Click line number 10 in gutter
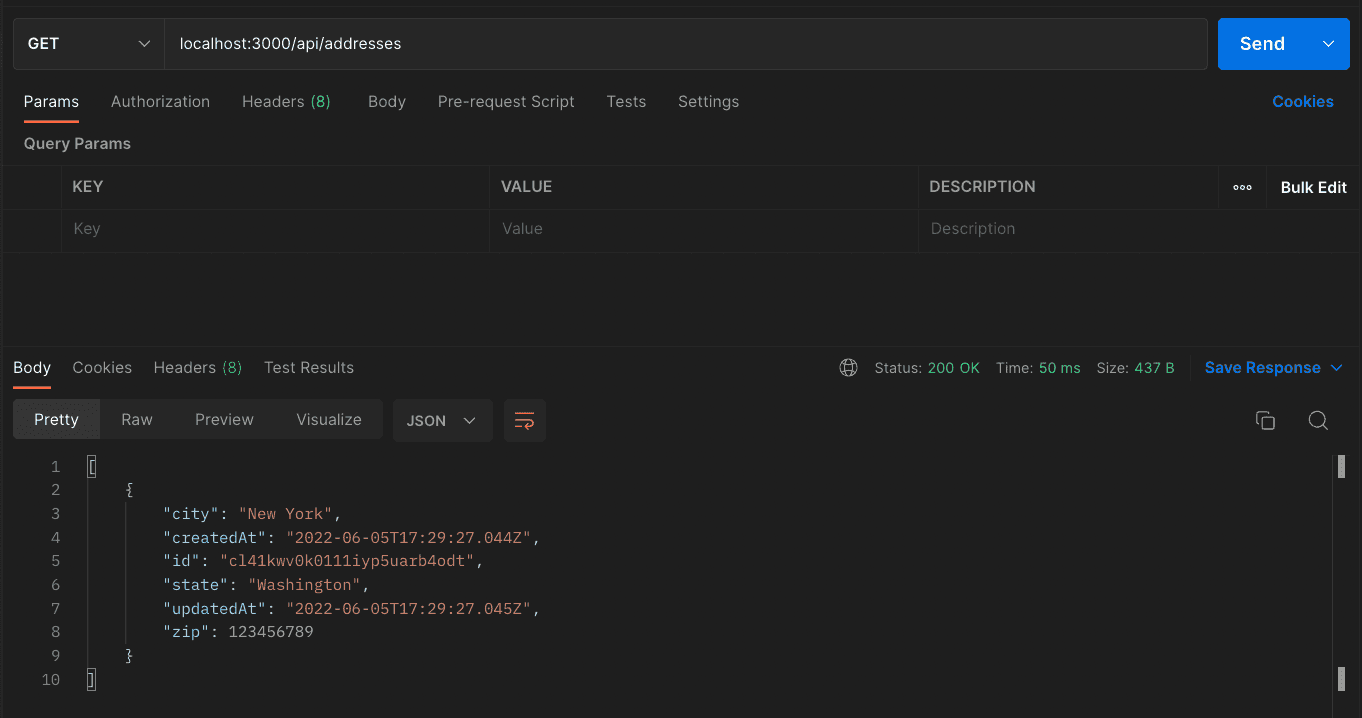 (51, 680)
